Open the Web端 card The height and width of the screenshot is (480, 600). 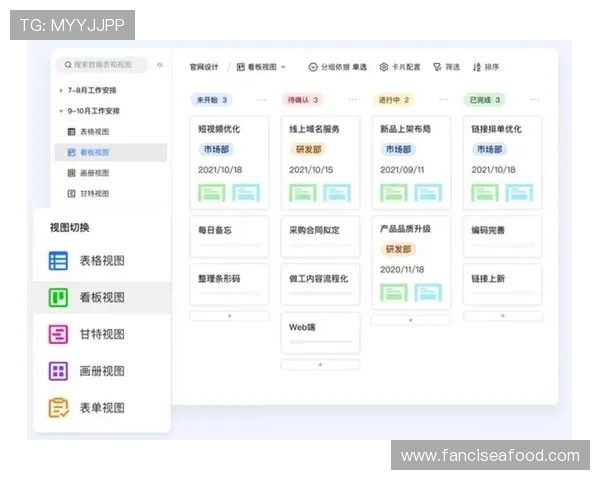click(320, 333)
